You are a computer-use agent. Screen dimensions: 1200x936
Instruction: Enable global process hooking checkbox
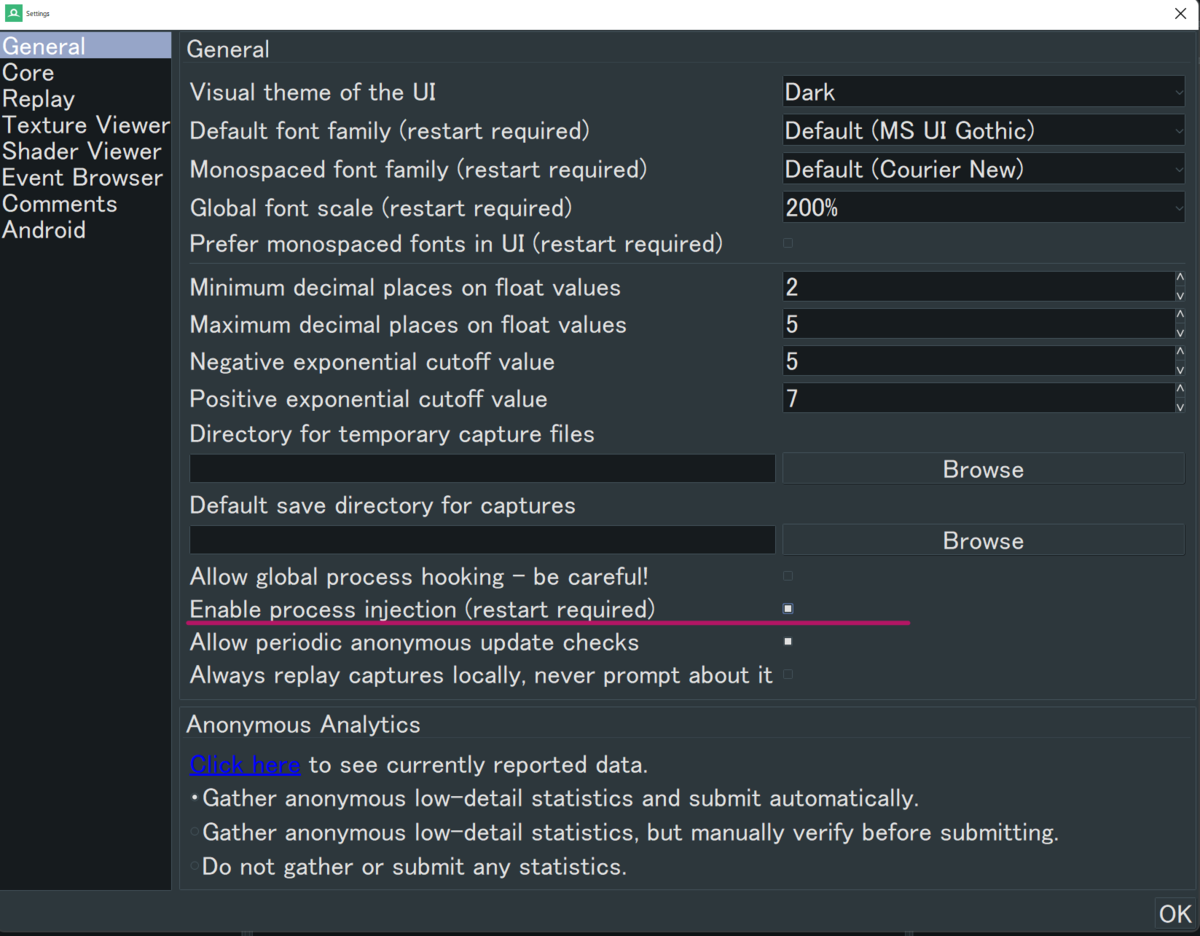788,577
